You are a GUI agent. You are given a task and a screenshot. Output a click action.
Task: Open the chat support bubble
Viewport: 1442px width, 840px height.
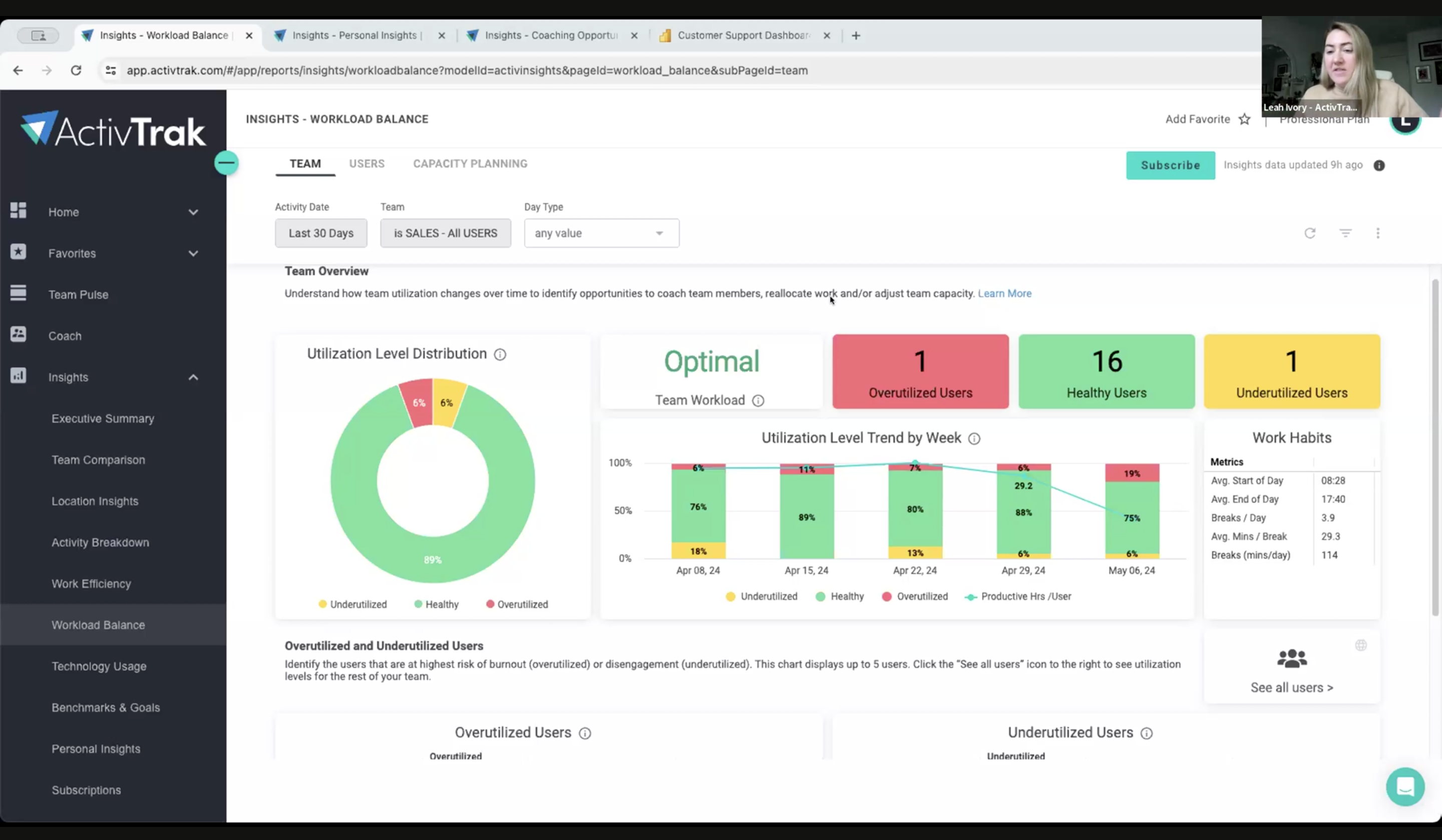click(x=1405, y=787)
